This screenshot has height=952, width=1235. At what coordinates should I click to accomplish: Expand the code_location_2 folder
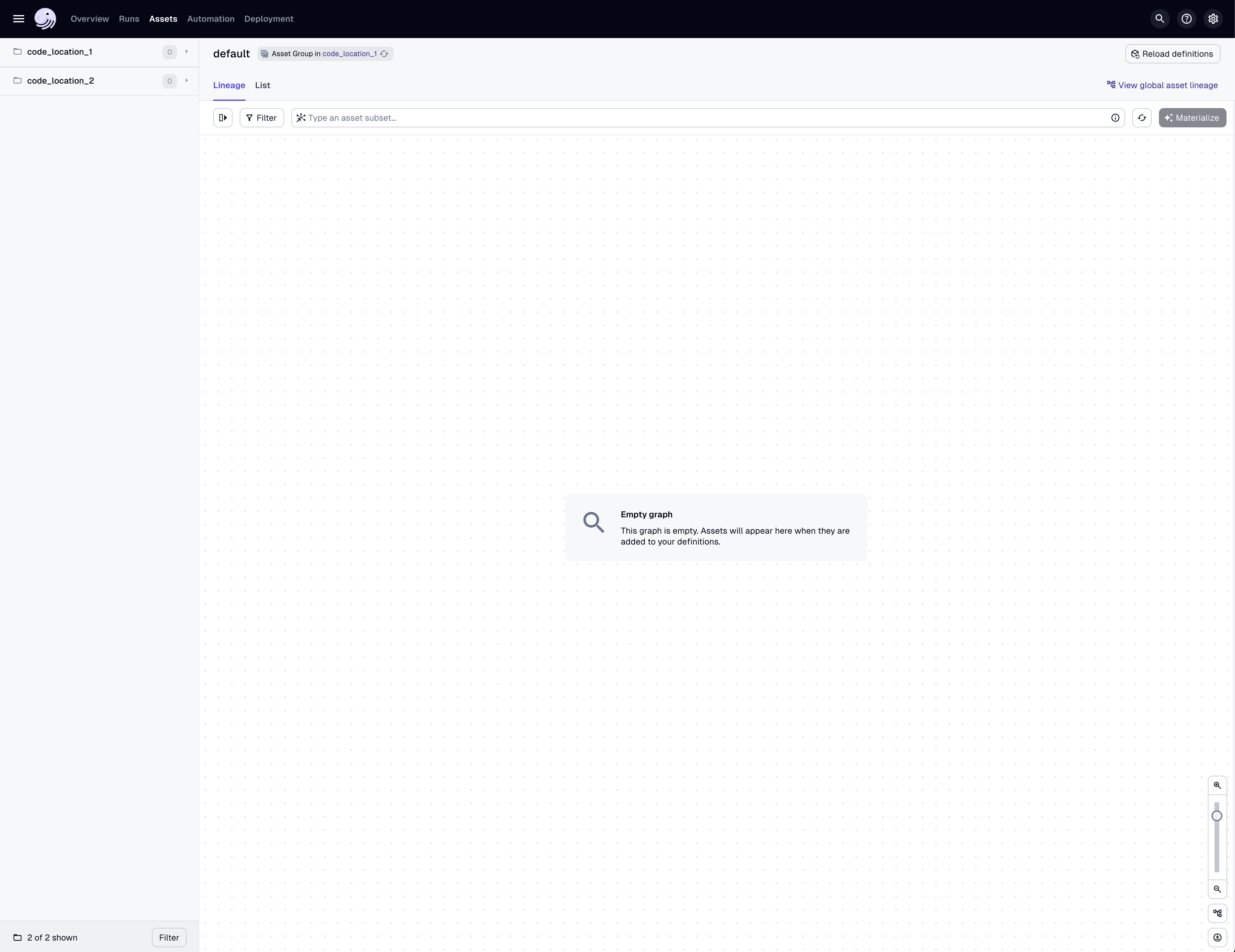pos(186,81)
